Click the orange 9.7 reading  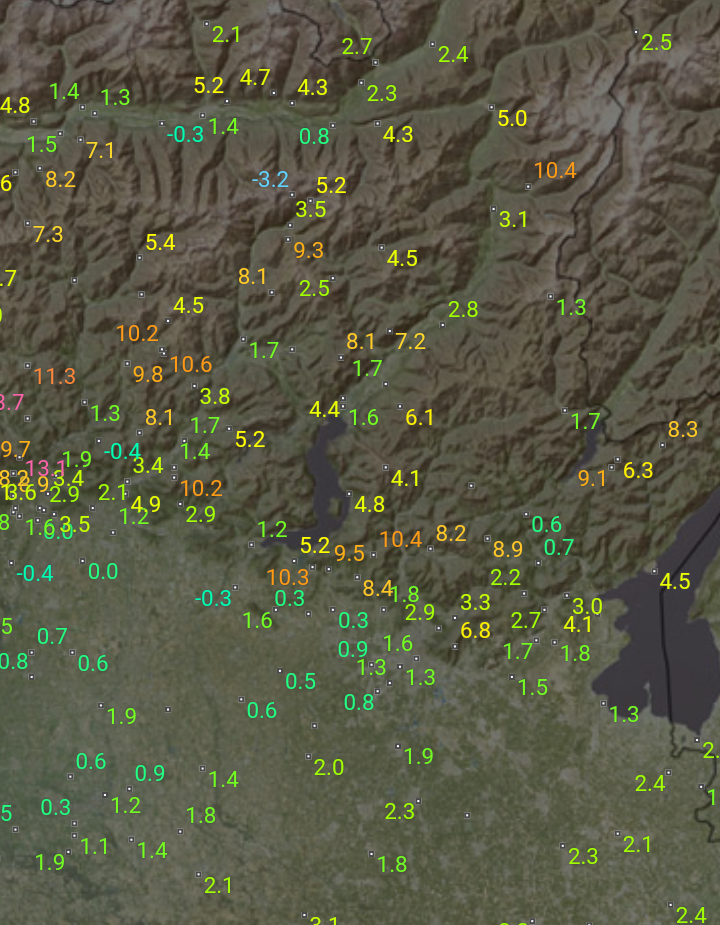point(16,450)
